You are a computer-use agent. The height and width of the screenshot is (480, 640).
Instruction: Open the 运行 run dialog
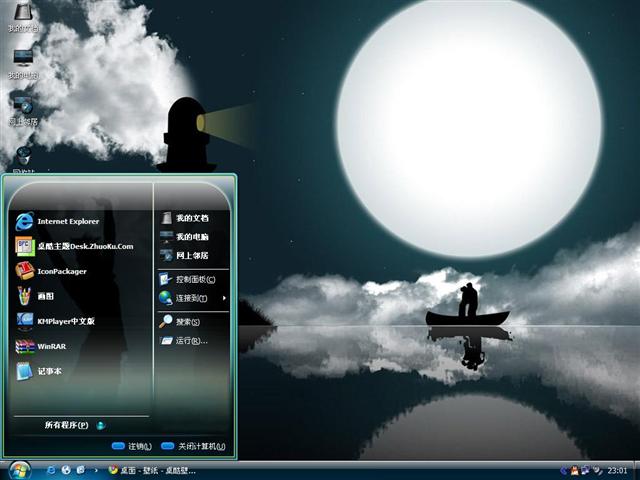pos(190,341)
